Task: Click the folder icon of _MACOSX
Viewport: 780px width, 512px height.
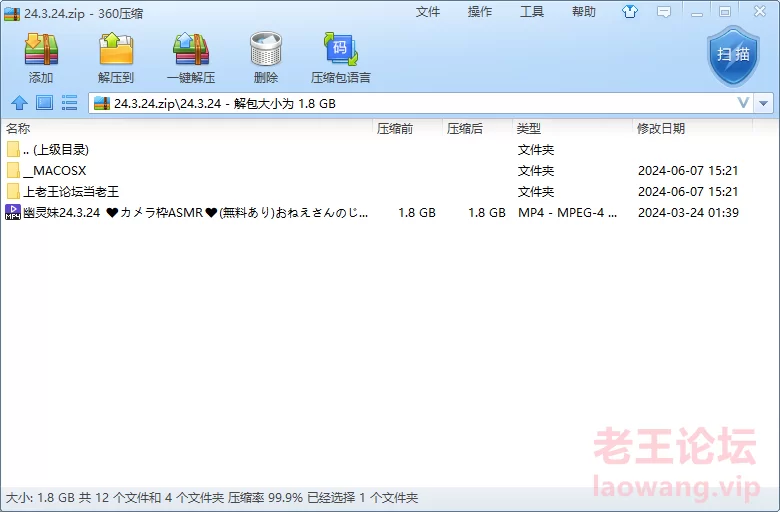Action: pyautogui.click(x=13, y=171)
